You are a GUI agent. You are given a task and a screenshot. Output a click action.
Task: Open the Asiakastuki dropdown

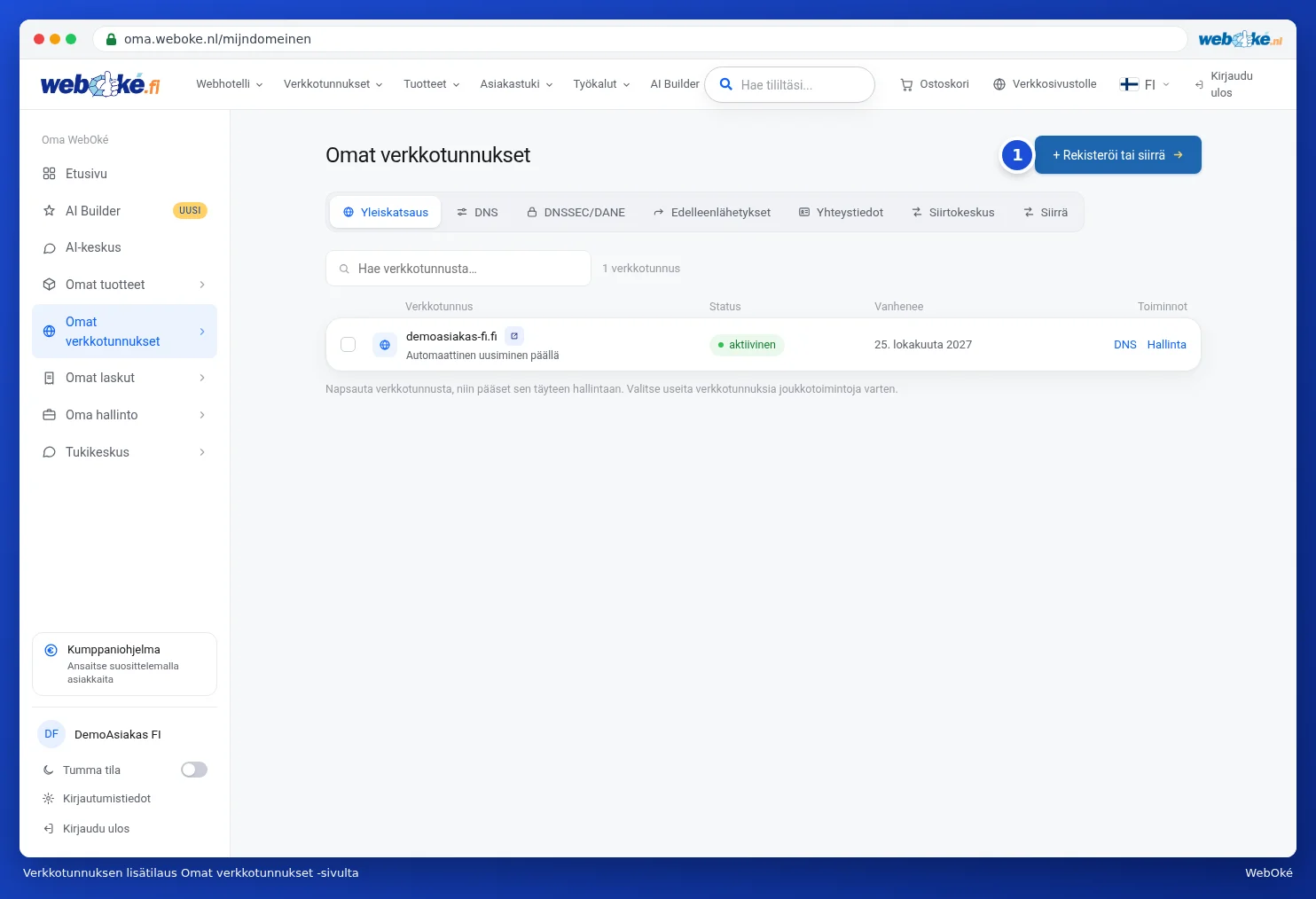517,84
